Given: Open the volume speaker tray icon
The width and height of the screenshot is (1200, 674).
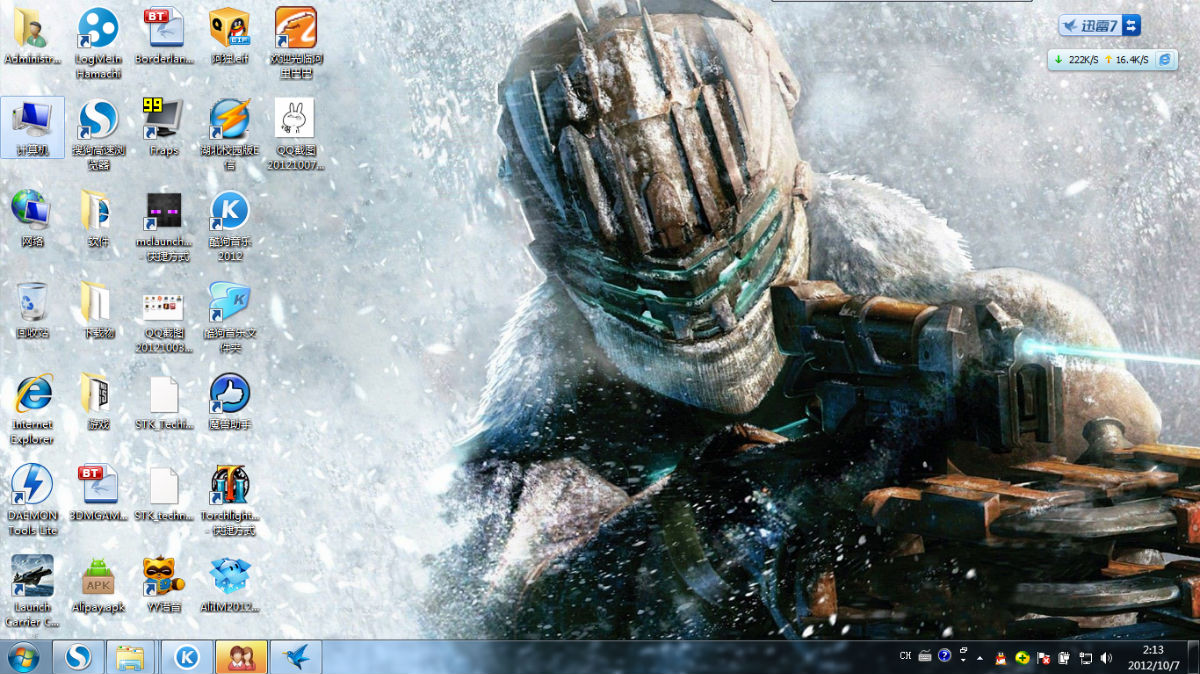Looking at the screenshot, I should coord(1106,658).
